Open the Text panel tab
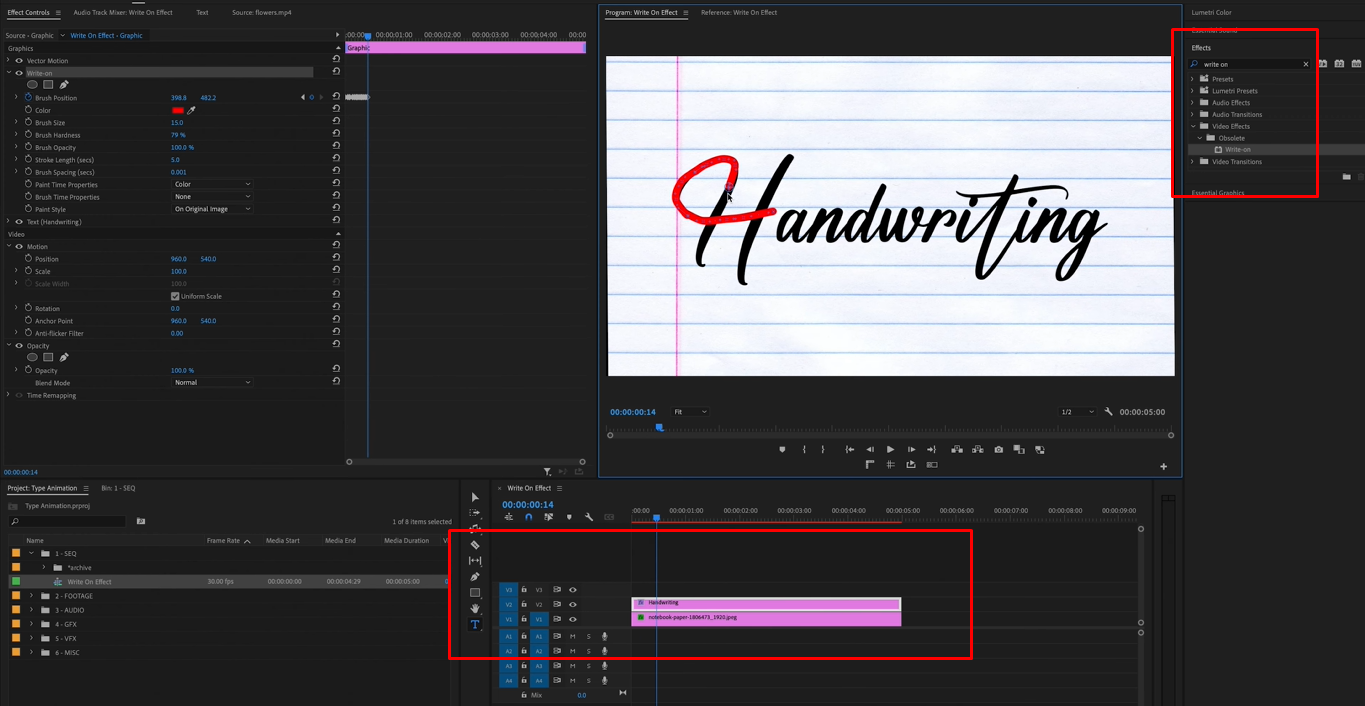Viewport: 1365px width, 706px height. (202, 13)
